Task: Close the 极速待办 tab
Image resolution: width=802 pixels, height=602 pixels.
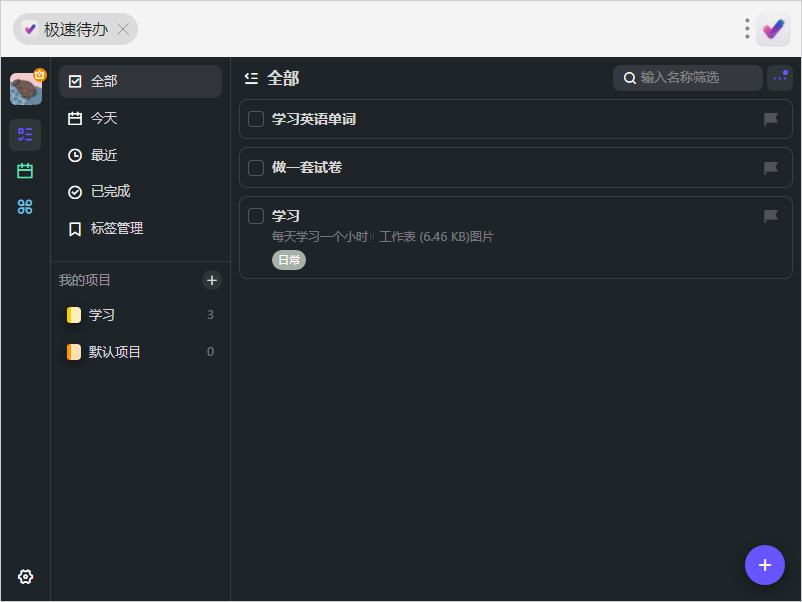Action: click(123, 29)
